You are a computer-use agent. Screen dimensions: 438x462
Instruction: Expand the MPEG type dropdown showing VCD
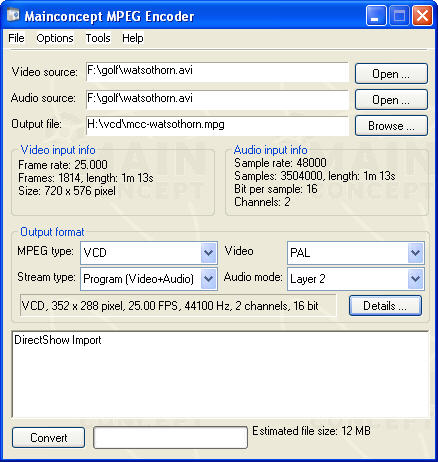pos(209,253)
